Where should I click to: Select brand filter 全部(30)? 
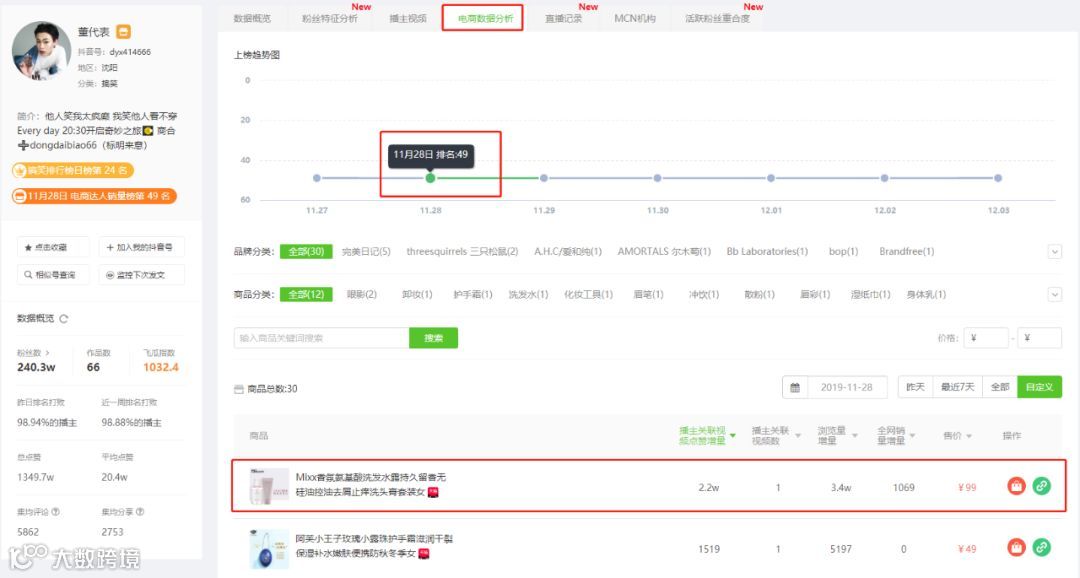coord(306,251)
